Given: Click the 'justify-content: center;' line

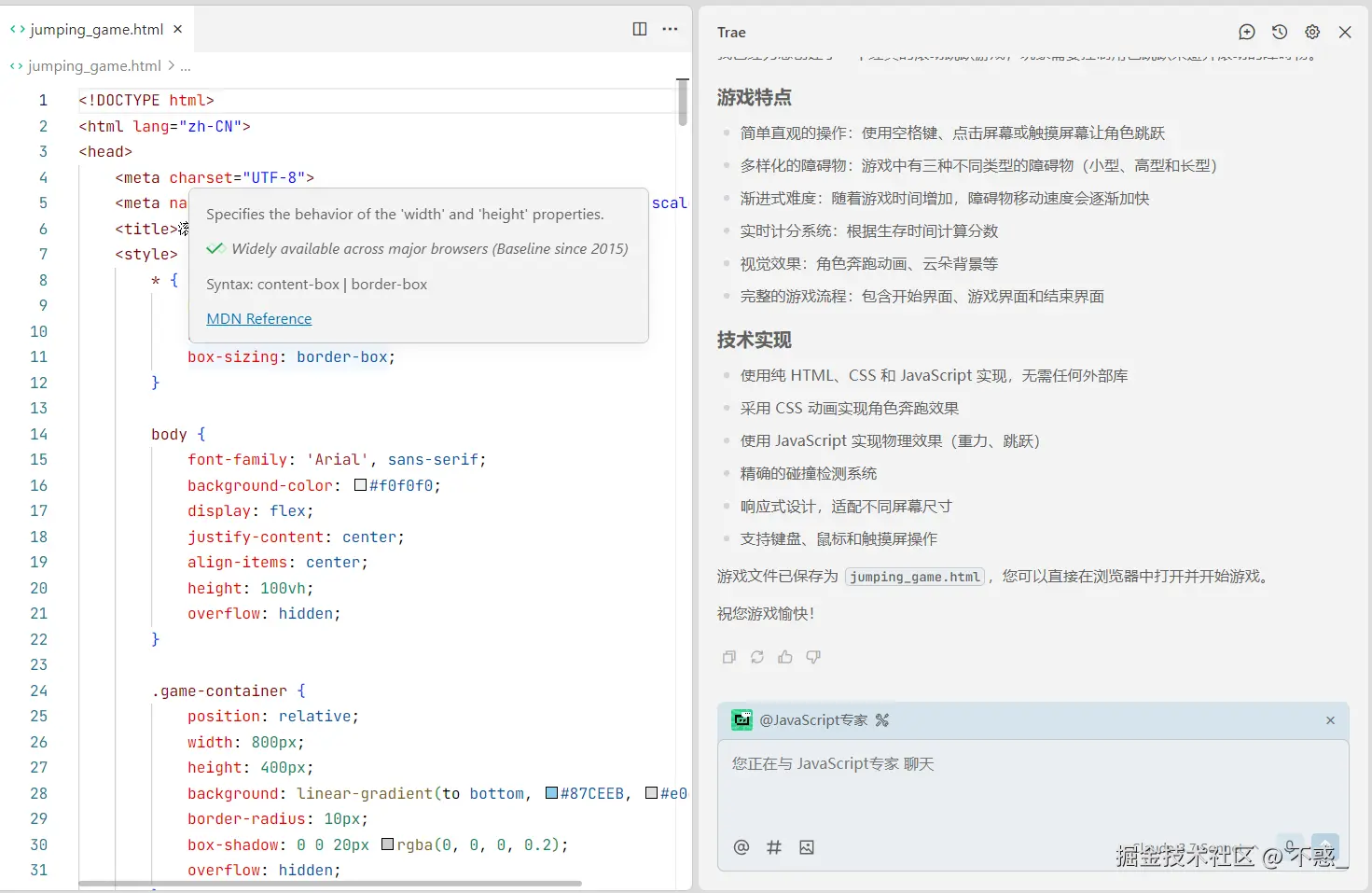Looking at the screenshot, I should (296, 537).
